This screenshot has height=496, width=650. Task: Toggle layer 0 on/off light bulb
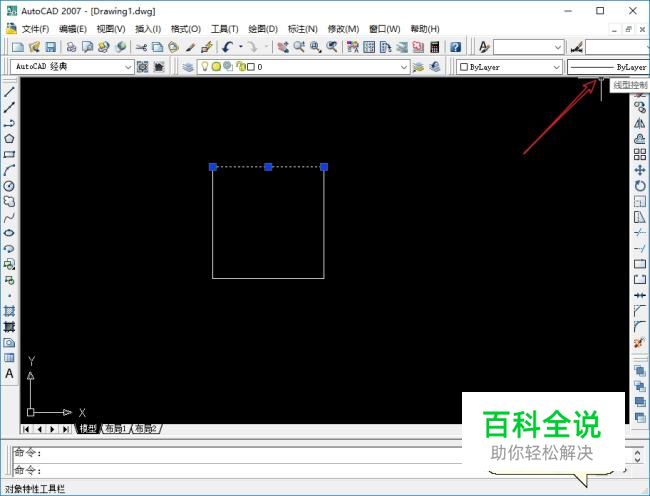(205, 66)
